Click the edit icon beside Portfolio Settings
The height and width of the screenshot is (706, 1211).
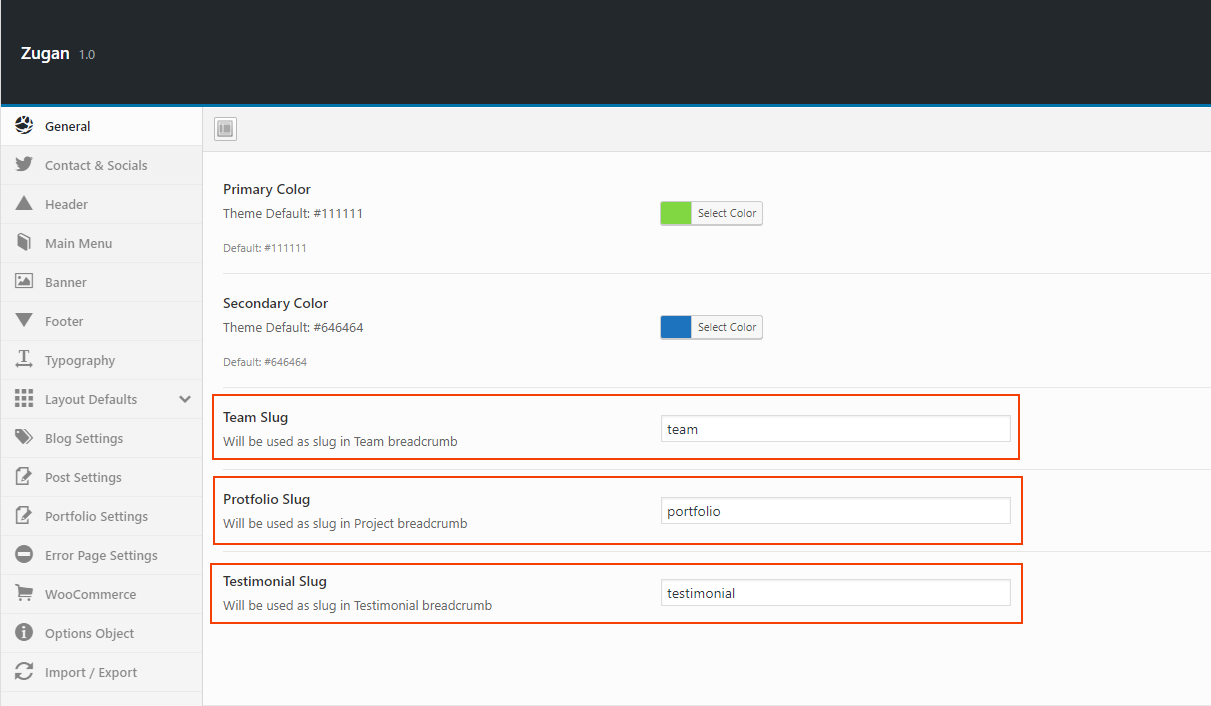coord(24,516)
